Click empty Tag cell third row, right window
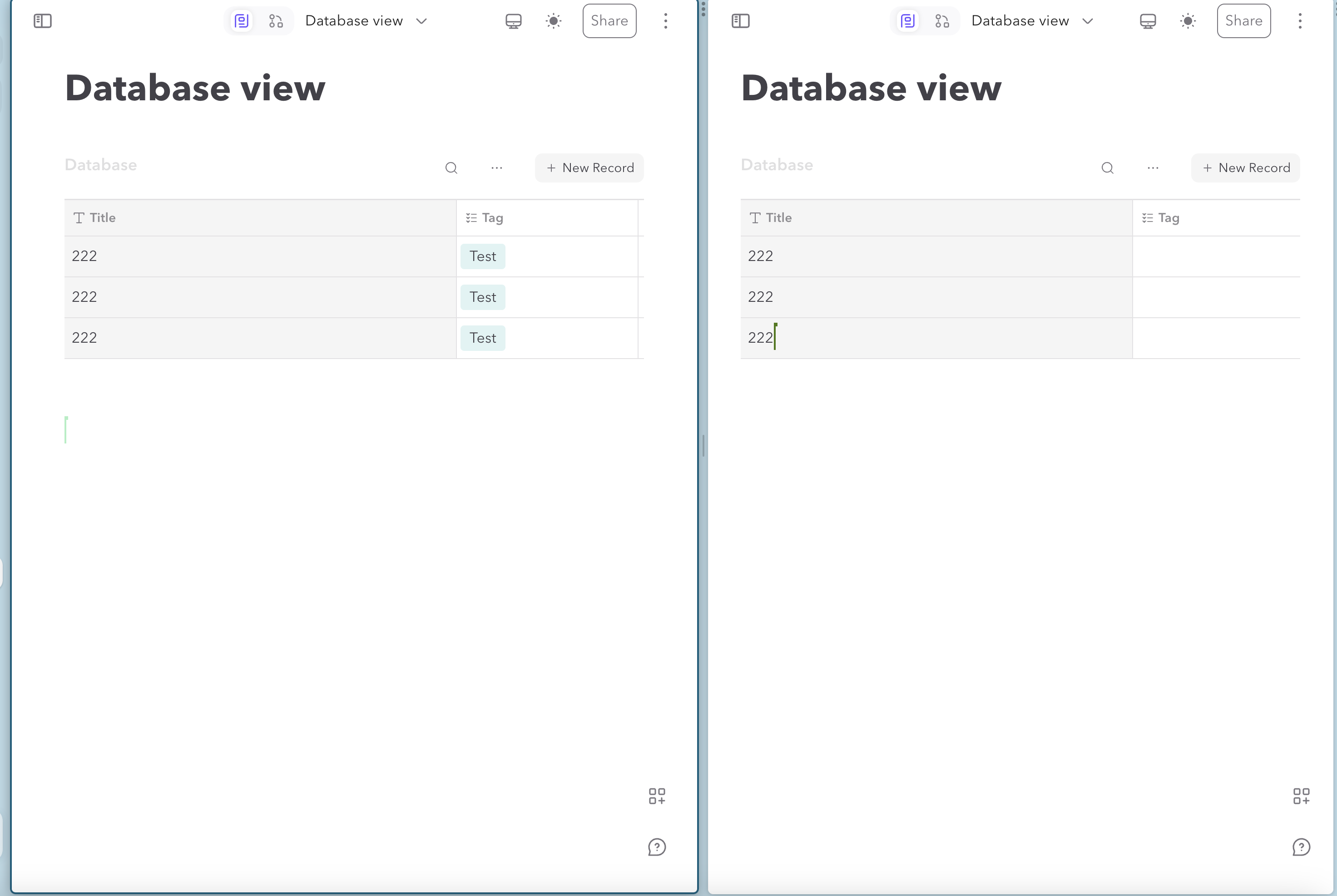This screenshot has width=1337, height=896. click(x=1216, y=338)
